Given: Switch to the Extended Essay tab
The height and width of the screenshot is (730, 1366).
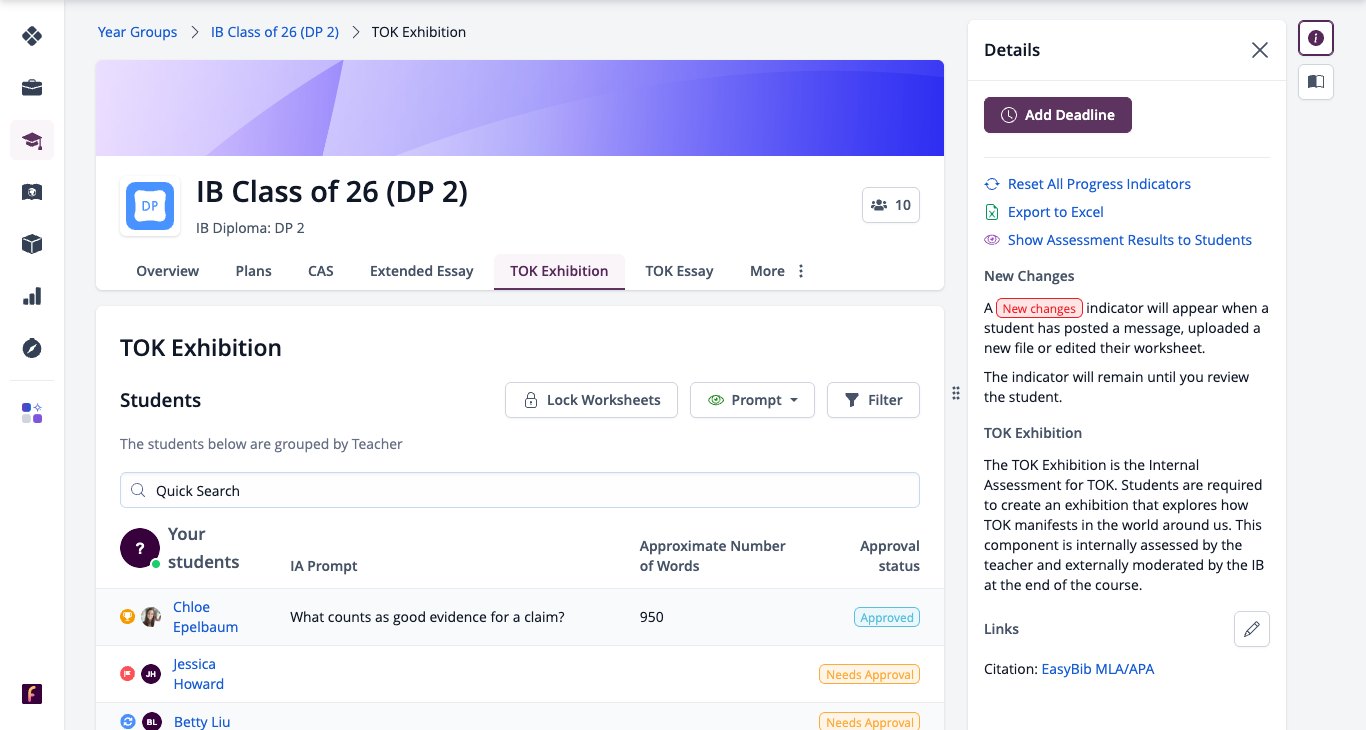Looking at the screenshot, I should (x=421, y=271).
